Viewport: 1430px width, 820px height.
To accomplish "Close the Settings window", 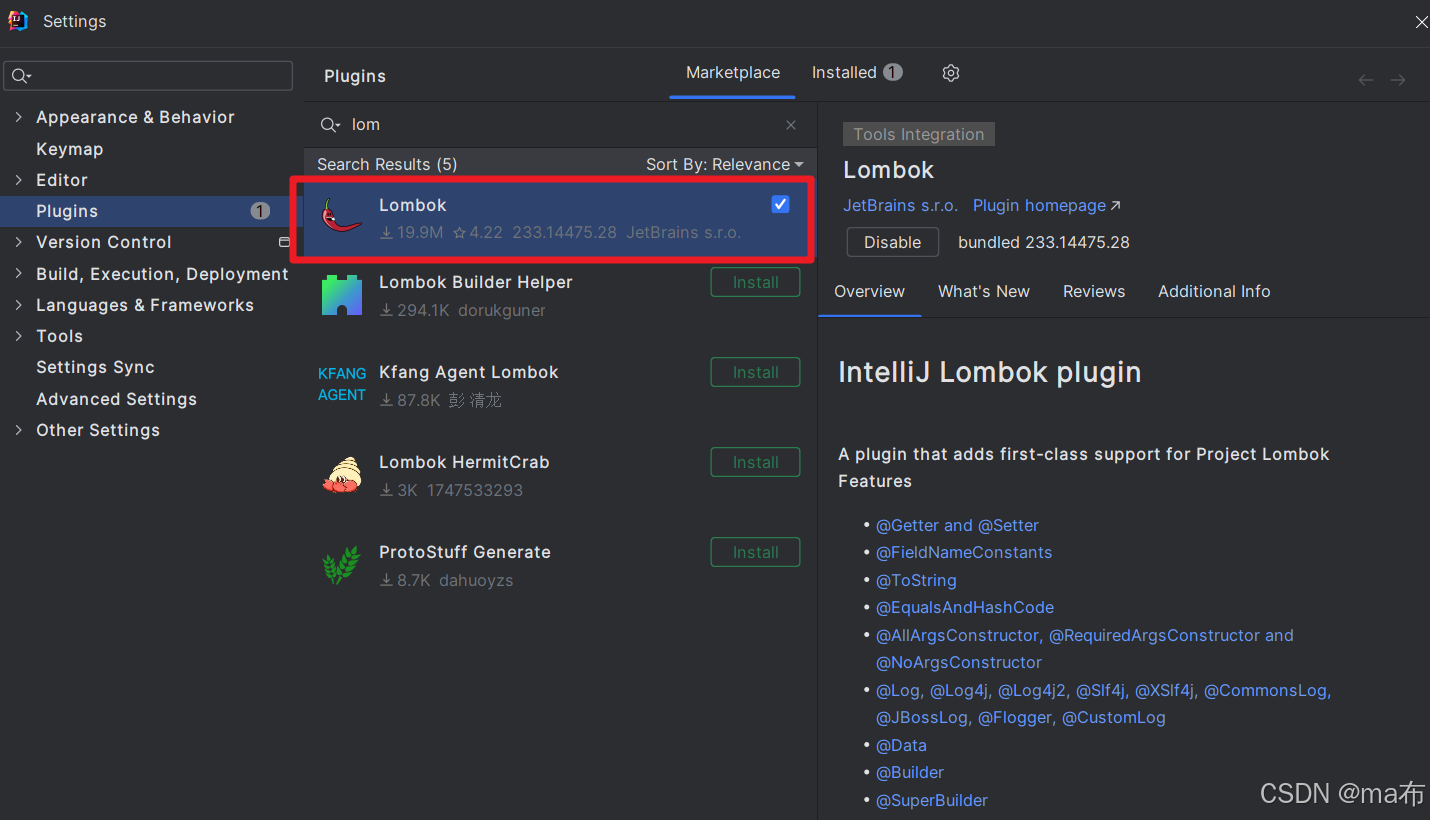I will 1421,22.
